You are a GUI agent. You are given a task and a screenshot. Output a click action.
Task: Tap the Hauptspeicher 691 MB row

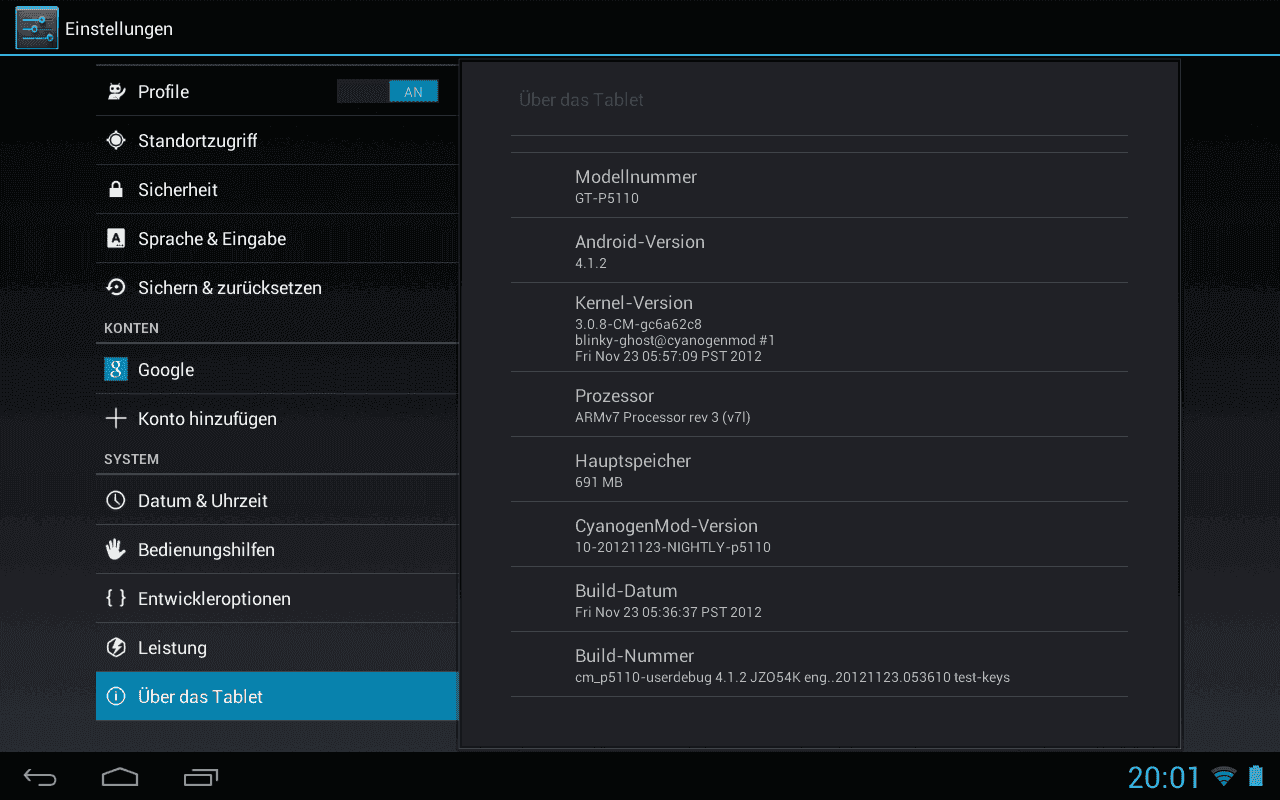pos(819,470)
